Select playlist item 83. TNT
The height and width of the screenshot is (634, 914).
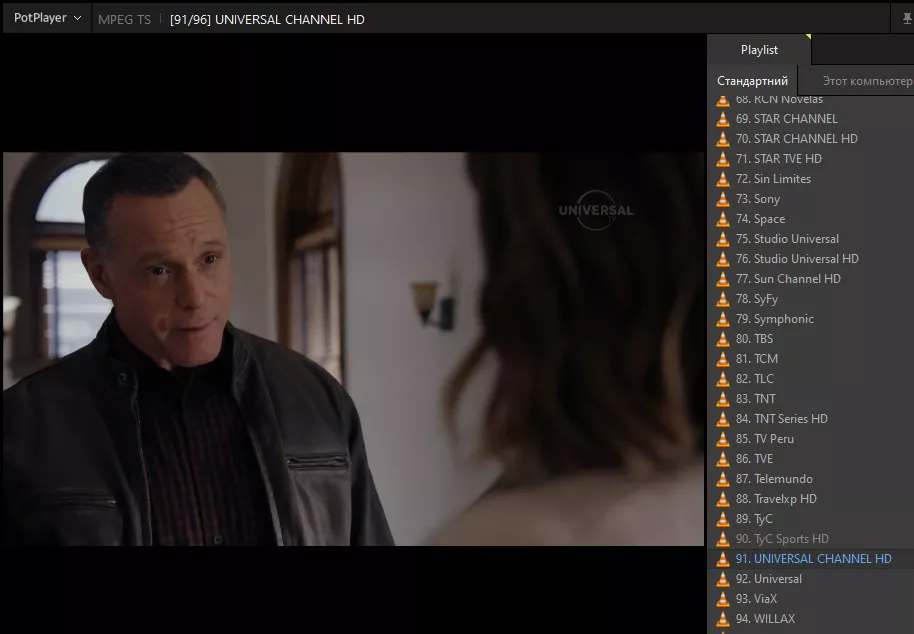click(x=811, y=399)
